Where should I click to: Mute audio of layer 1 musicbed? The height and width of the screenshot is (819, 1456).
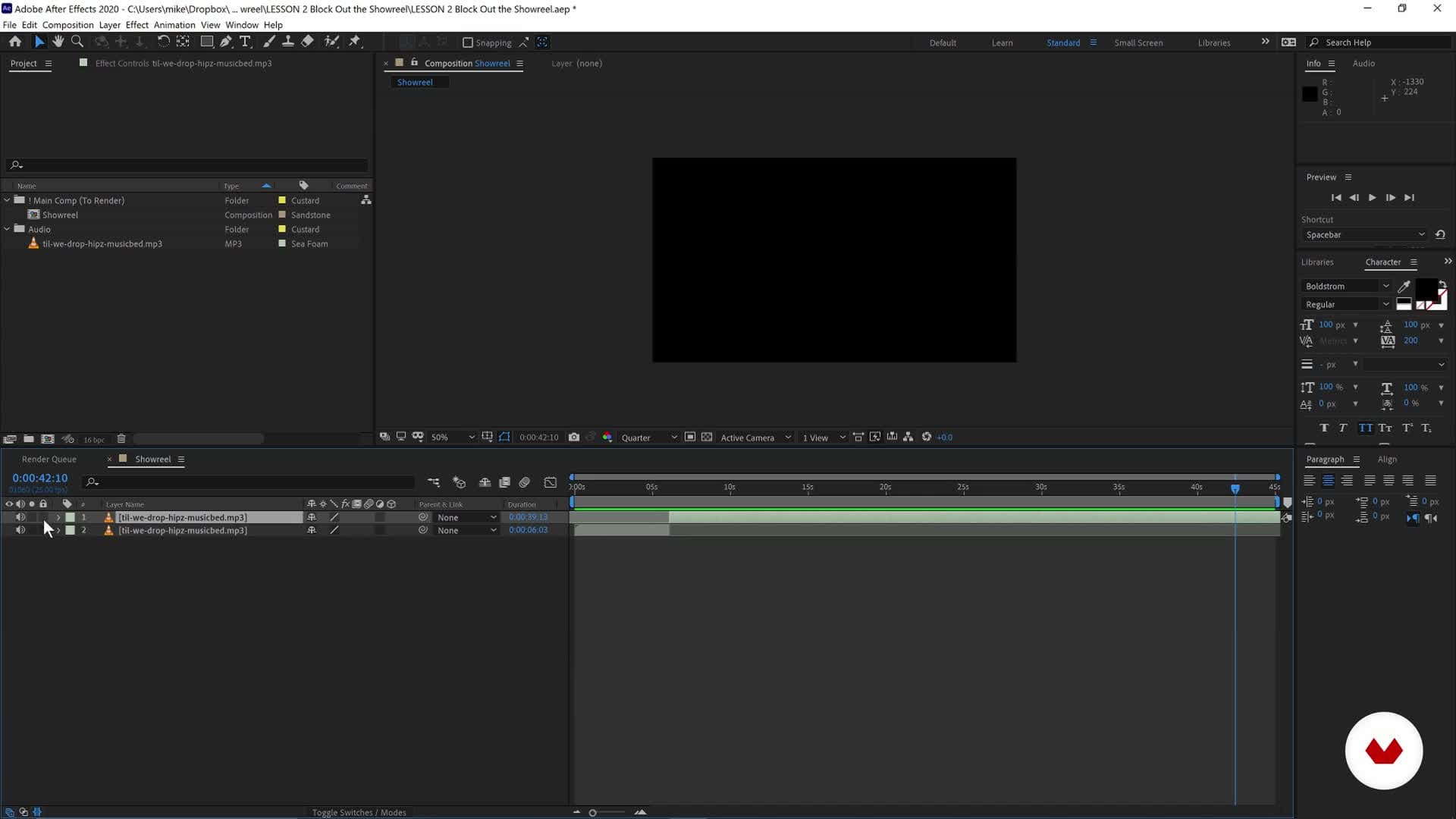pos(20,517)
